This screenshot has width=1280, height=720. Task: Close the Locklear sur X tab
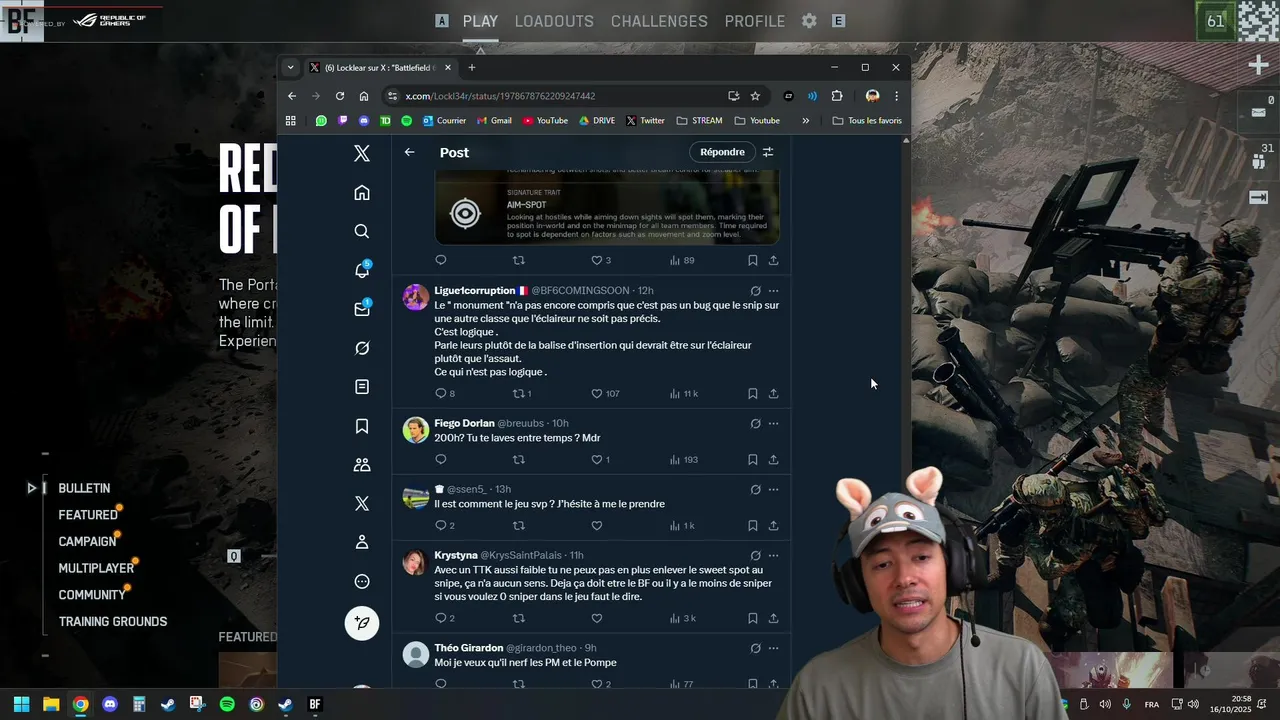(448, 68)
